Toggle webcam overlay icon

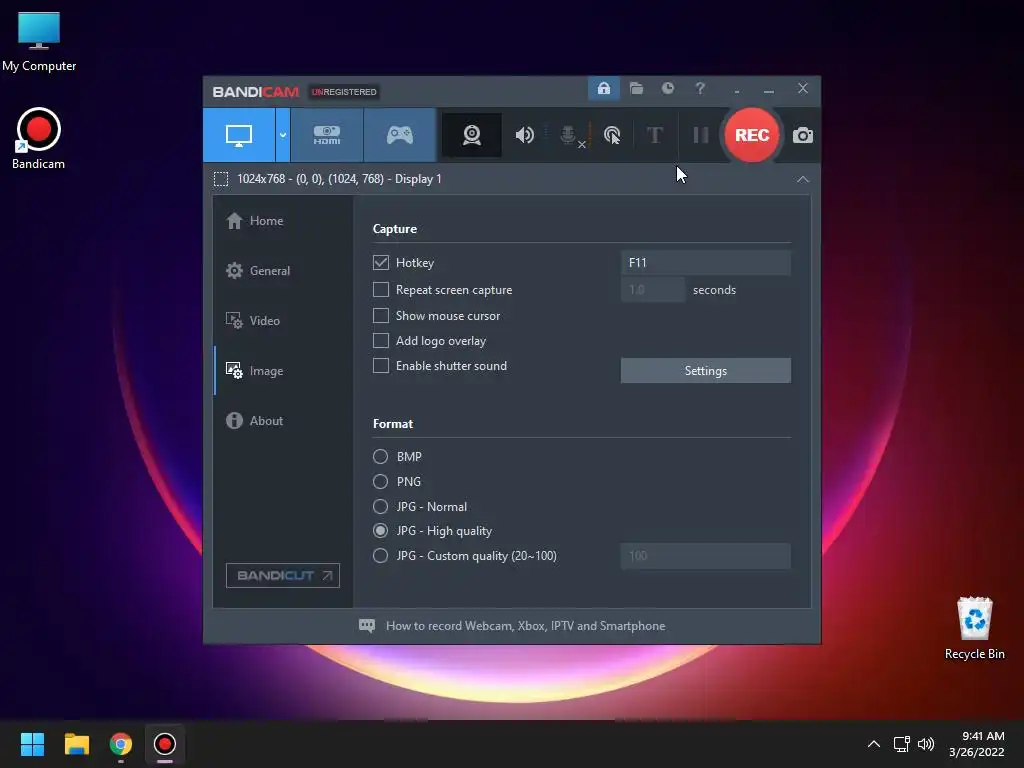point(472,135)
